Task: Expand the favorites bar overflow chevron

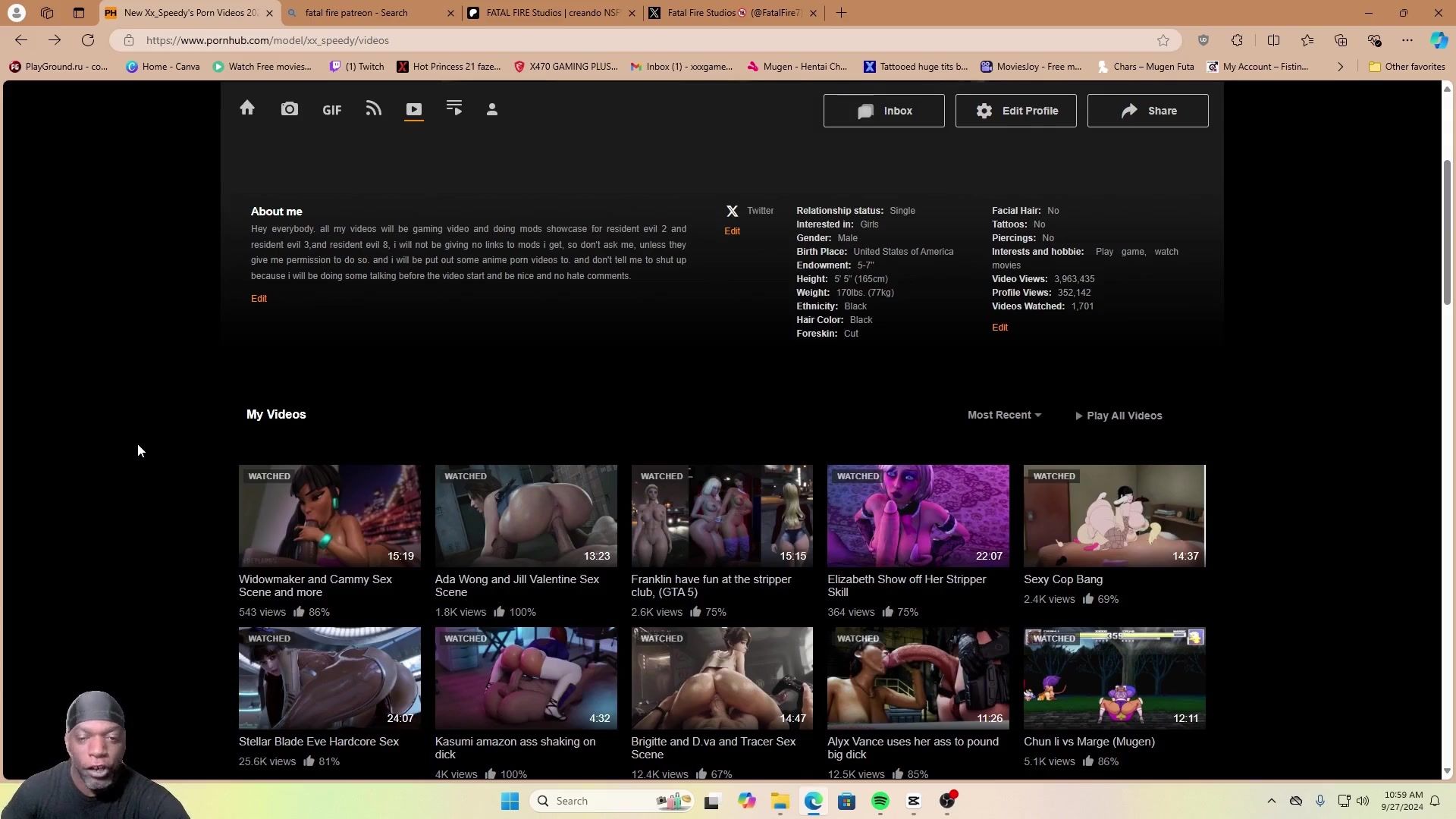Action: pos(1340,67)
